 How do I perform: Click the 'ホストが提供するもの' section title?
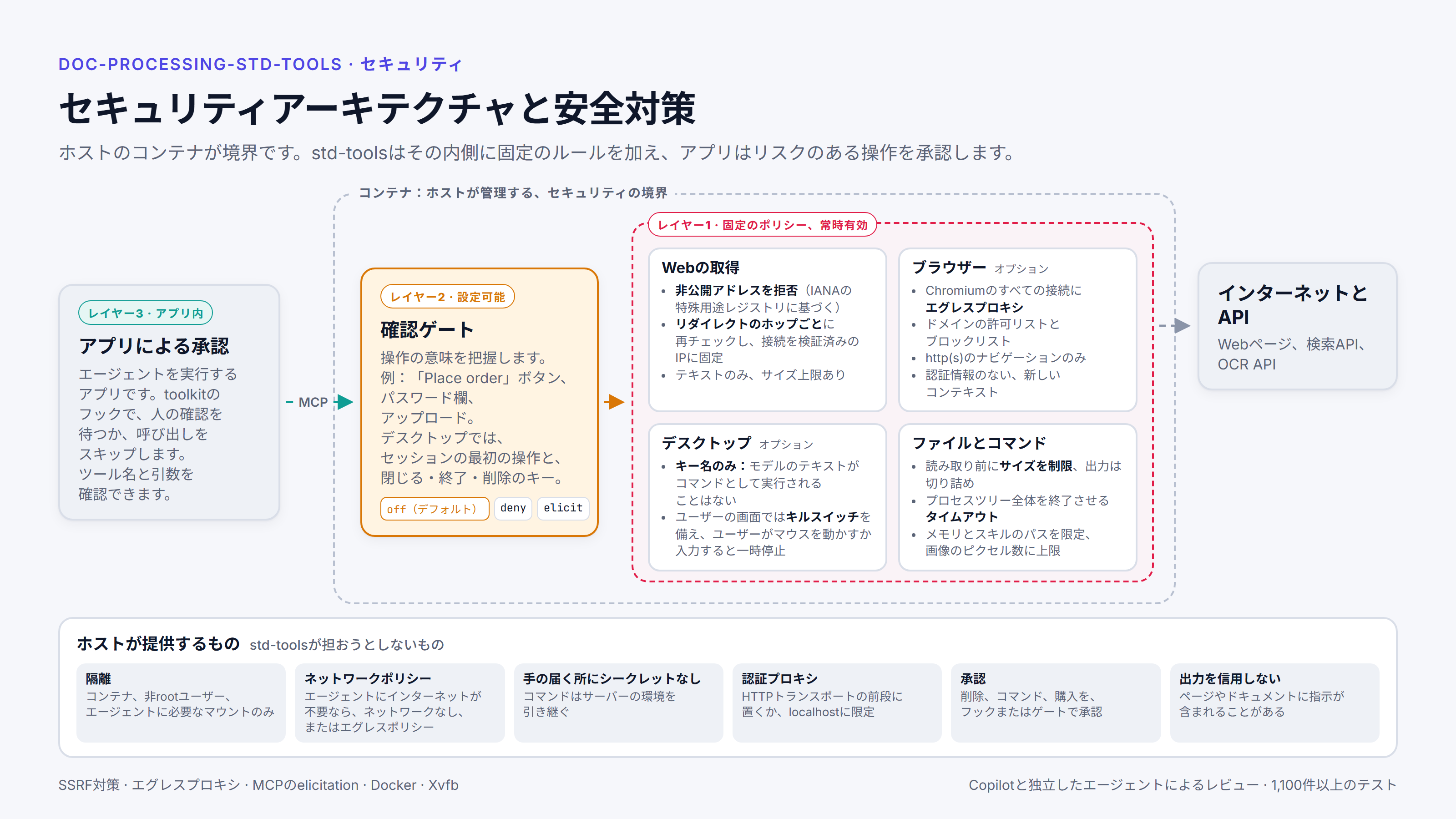[158, 644]
